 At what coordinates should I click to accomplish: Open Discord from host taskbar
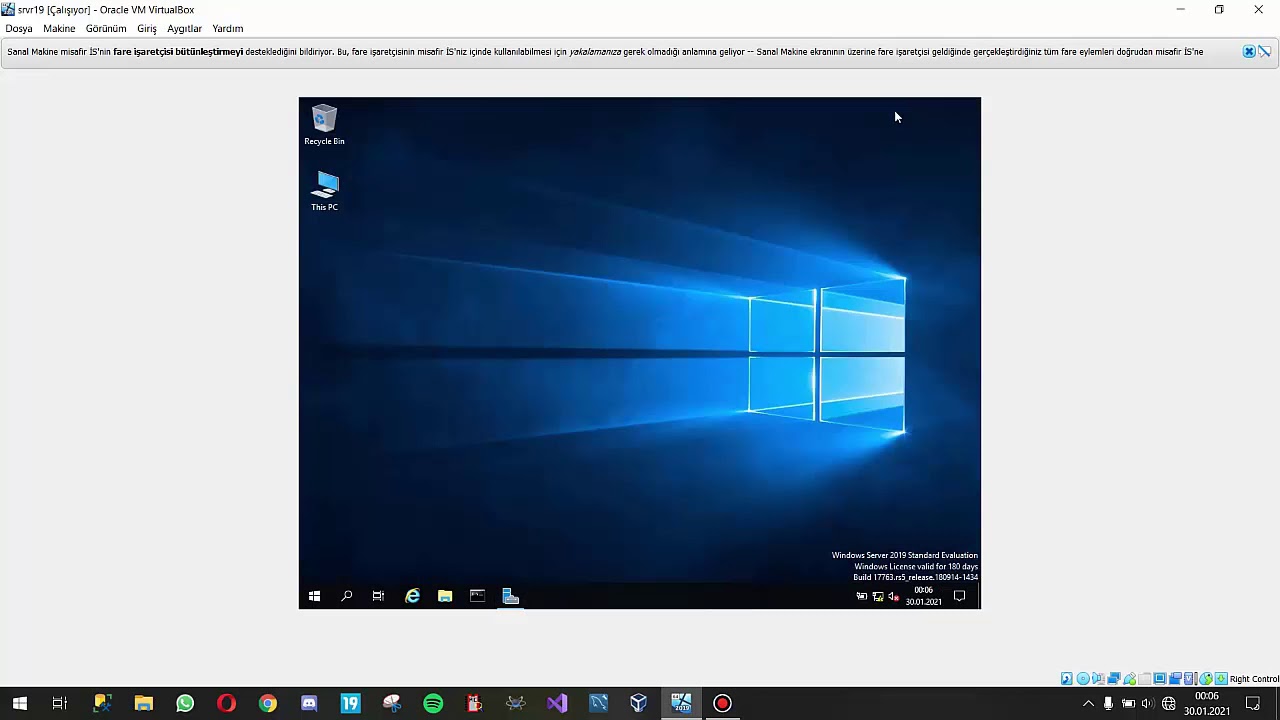click(309, 704)
